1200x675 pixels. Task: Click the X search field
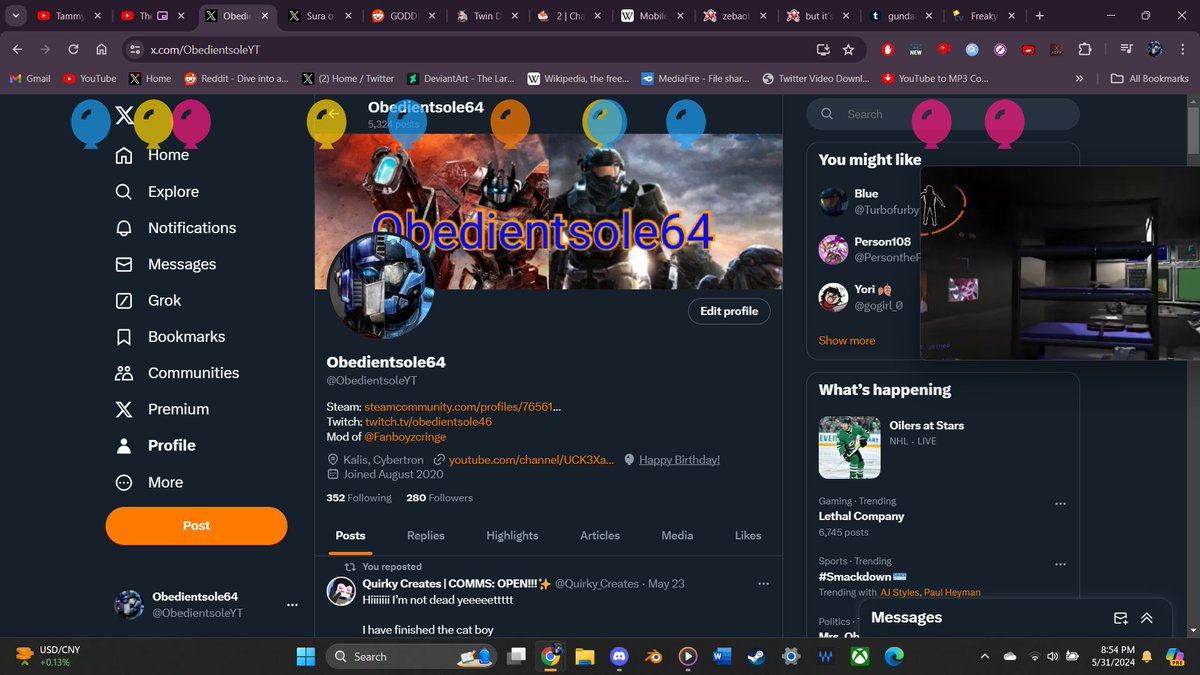[x=943, y=114]
